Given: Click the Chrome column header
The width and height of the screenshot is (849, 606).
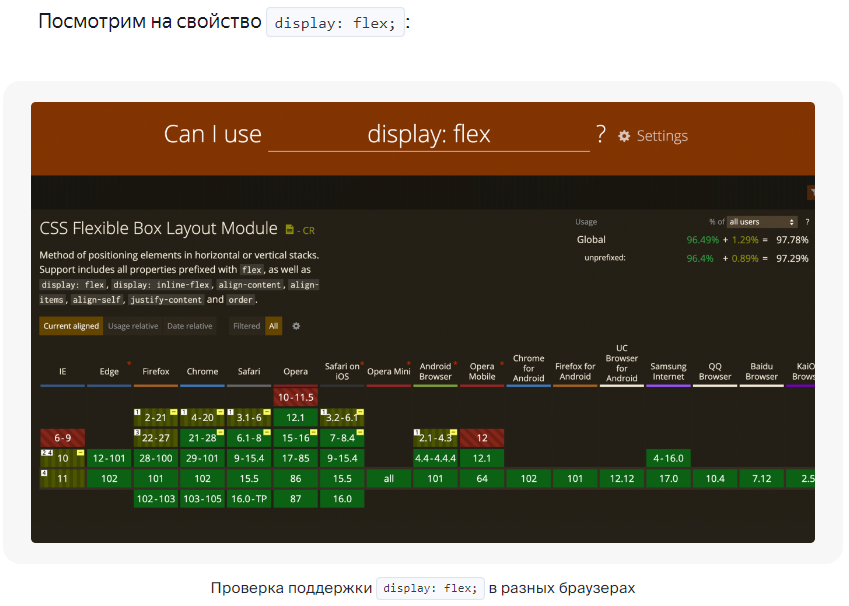Looking at the screenshot, I should pyautogui.click(x=203, y=372).
